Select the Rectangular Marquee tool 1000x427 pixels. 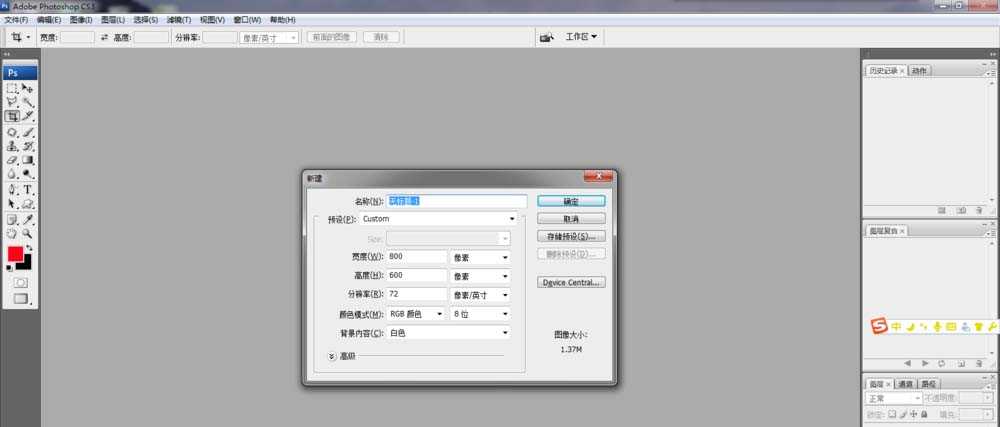[12, 88]
